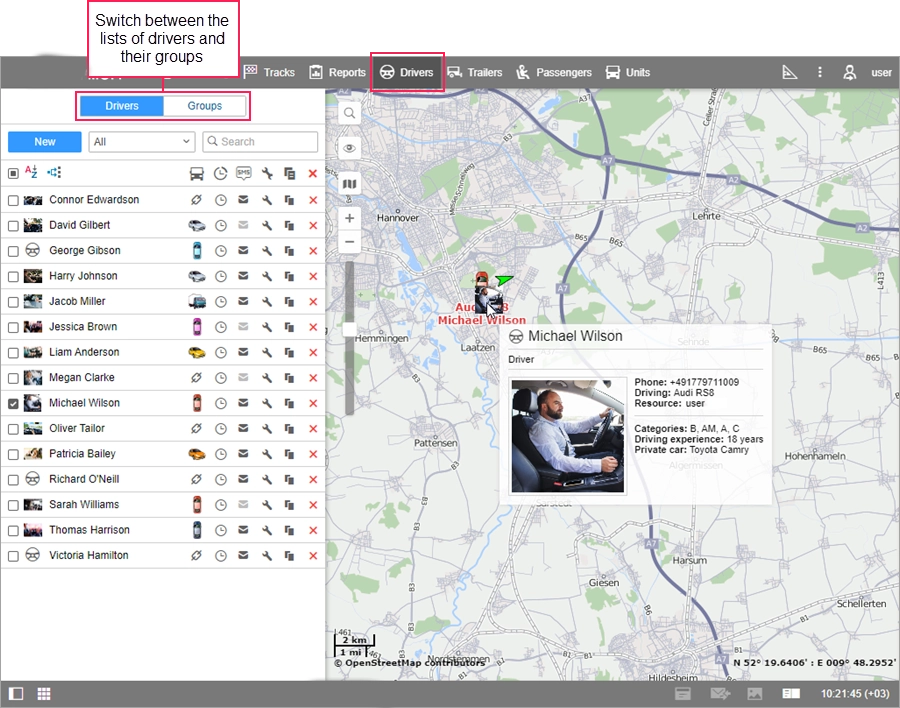
Task: Select the Thomas Harrison name
Action: pyautogui.click(x=90, y=529)
